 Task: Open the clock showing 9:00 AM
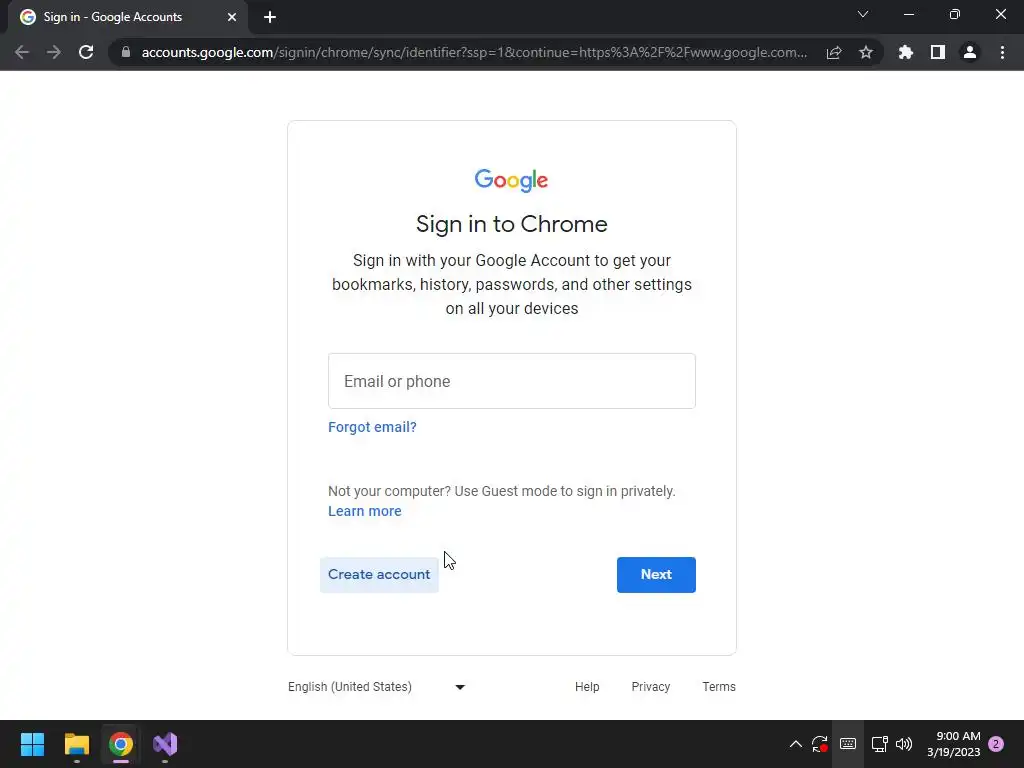(953, 744)
